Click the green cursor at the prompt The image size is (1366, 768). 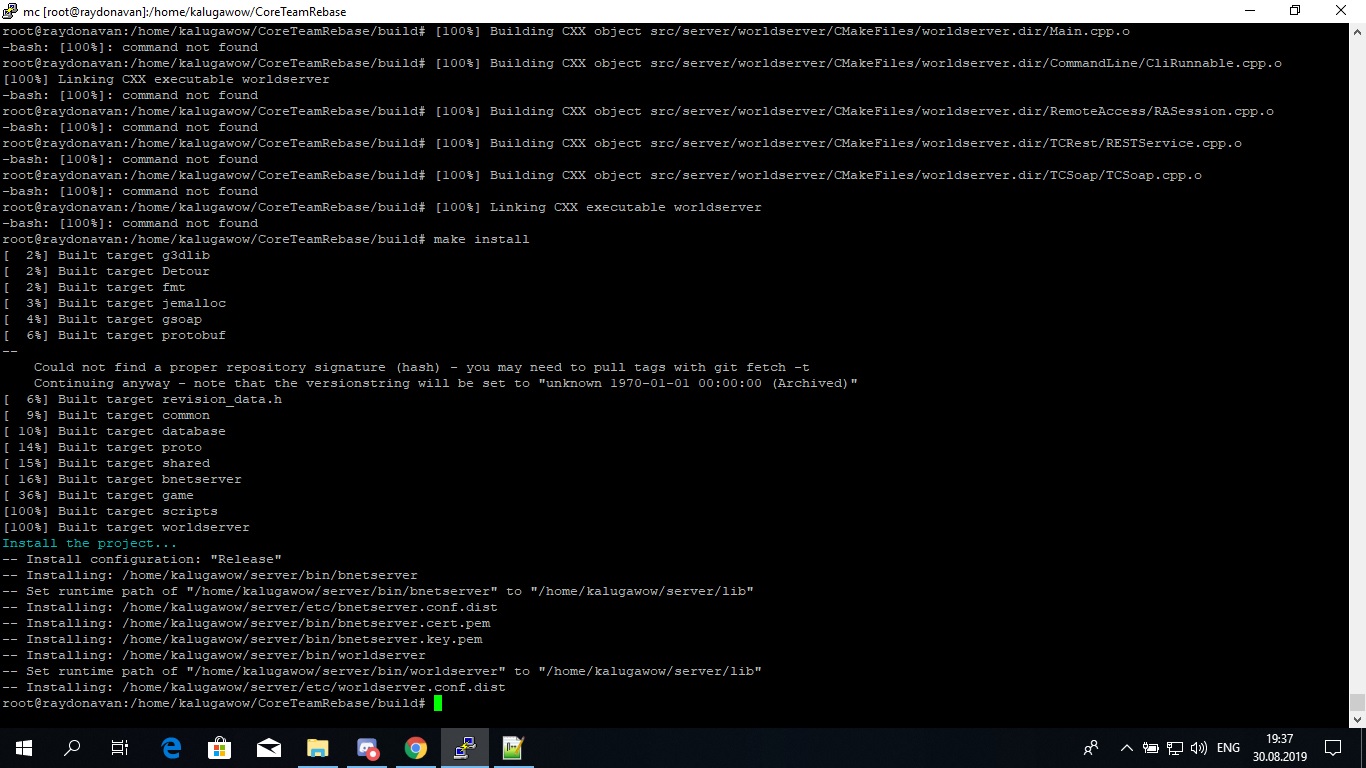pos(438,703)
